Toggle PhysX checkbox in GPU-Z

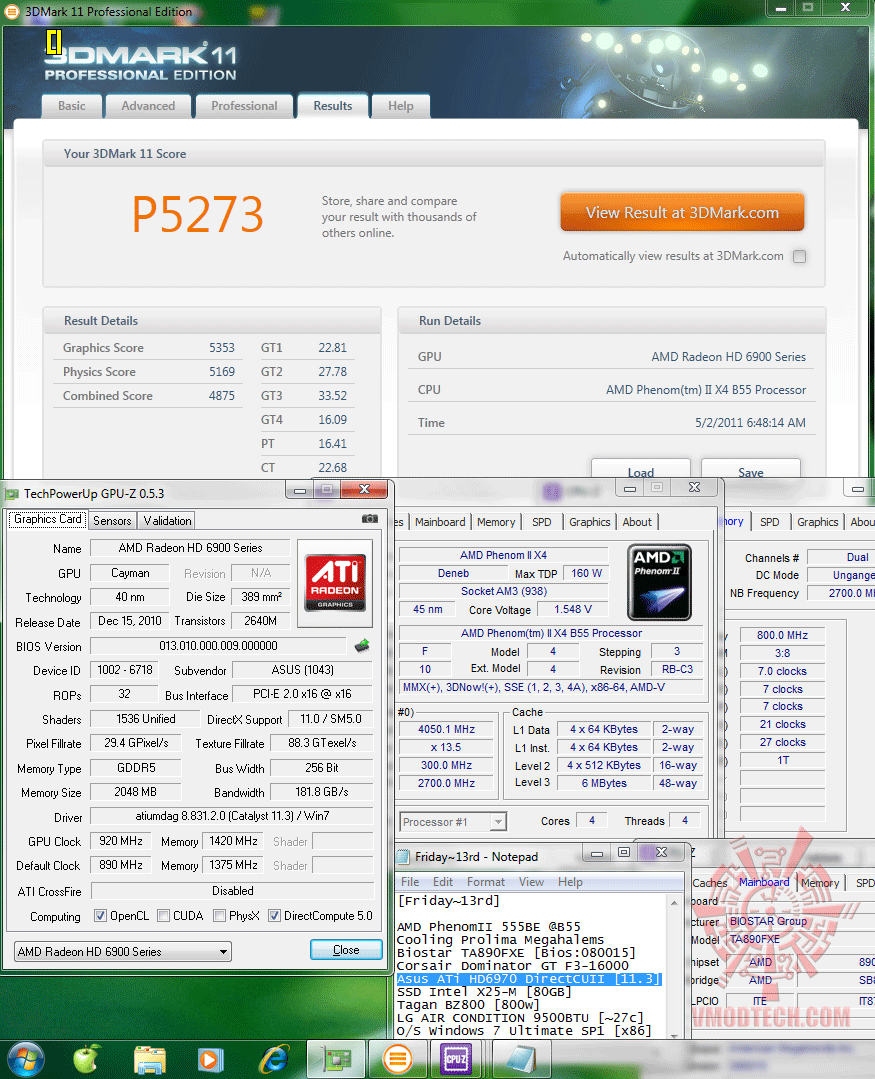point(219,916)
